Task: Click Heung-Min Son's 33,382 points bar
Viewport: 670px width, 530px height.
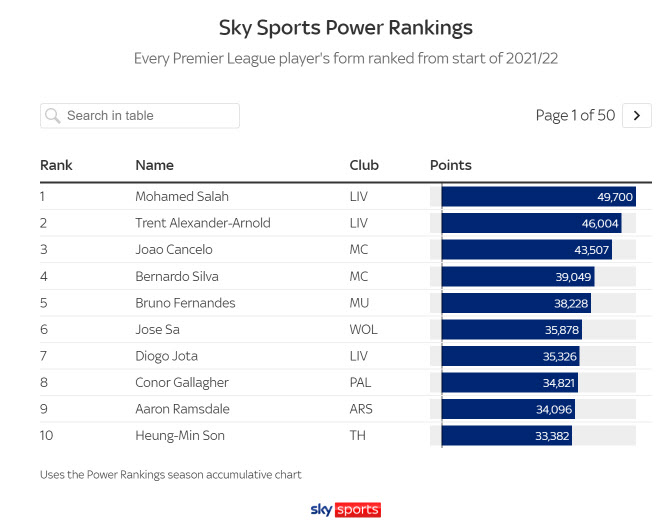Action: (506, 436)
